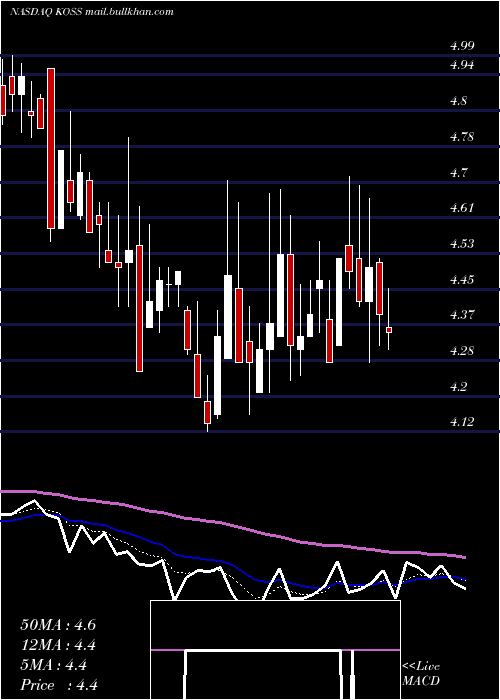Click the 4.78 price axis label
The width and height of the screenshot is (500, 700).
click(462, 137)
